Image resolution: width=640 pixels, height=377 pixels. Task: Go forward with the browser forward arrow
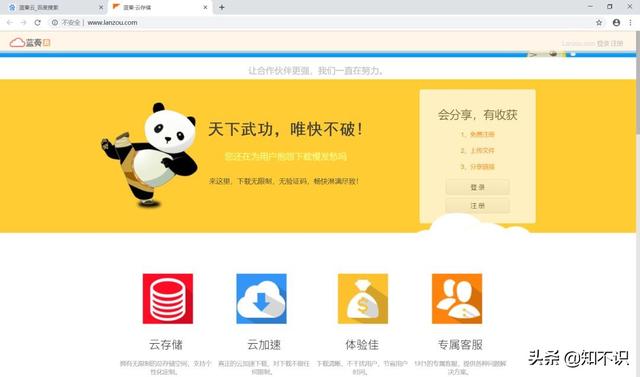[x=23, y=23]
